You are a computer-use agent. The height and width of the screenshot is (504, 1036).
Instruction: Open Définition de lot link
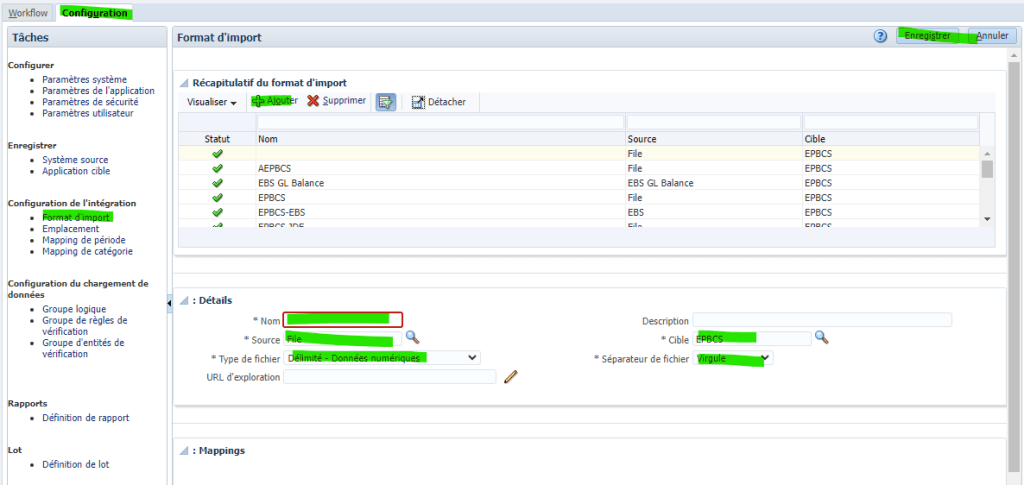click(76, 464)
